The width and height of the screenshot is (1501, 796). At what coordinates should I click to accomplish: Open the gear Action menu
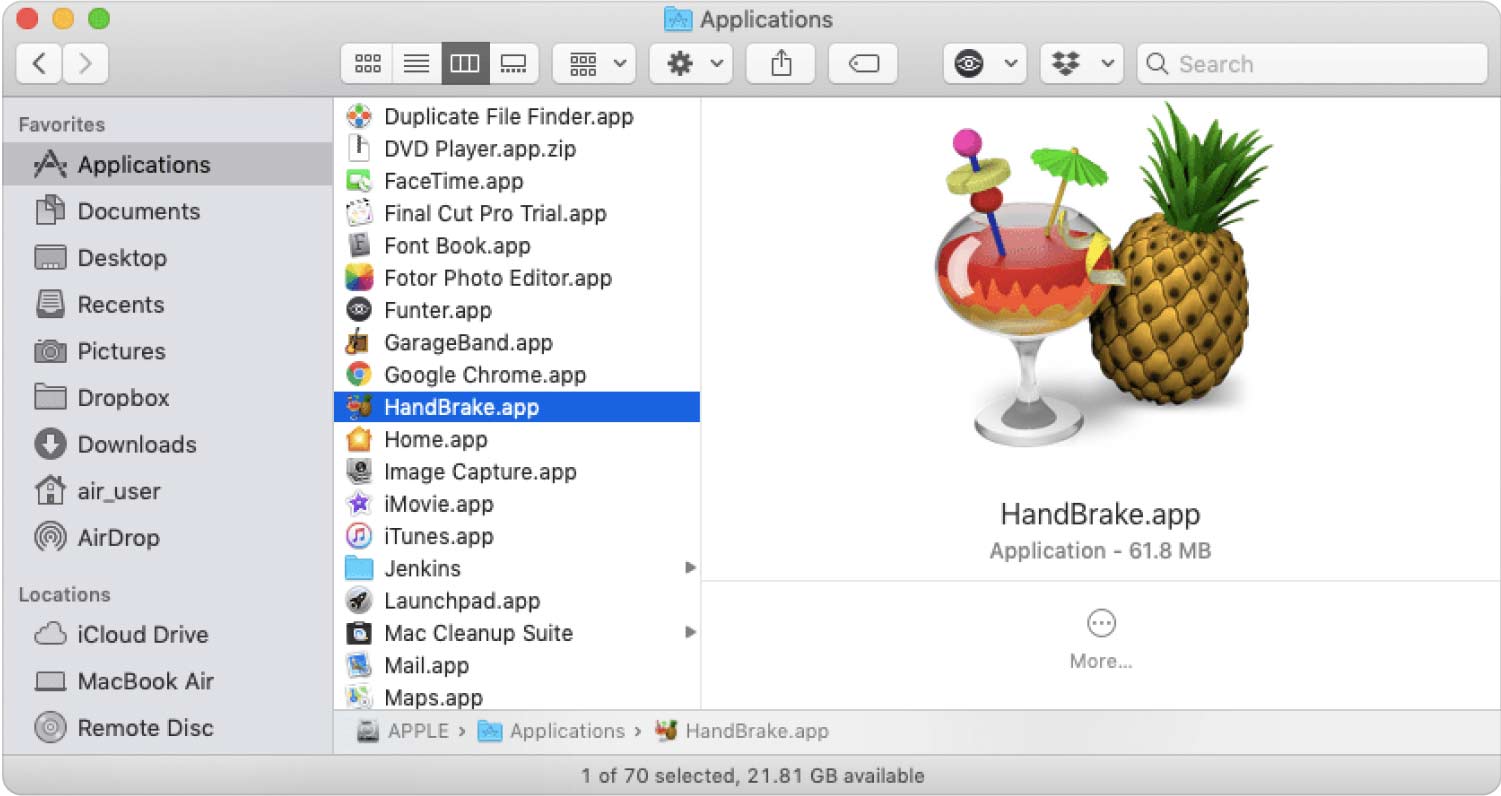click(691, 64)
